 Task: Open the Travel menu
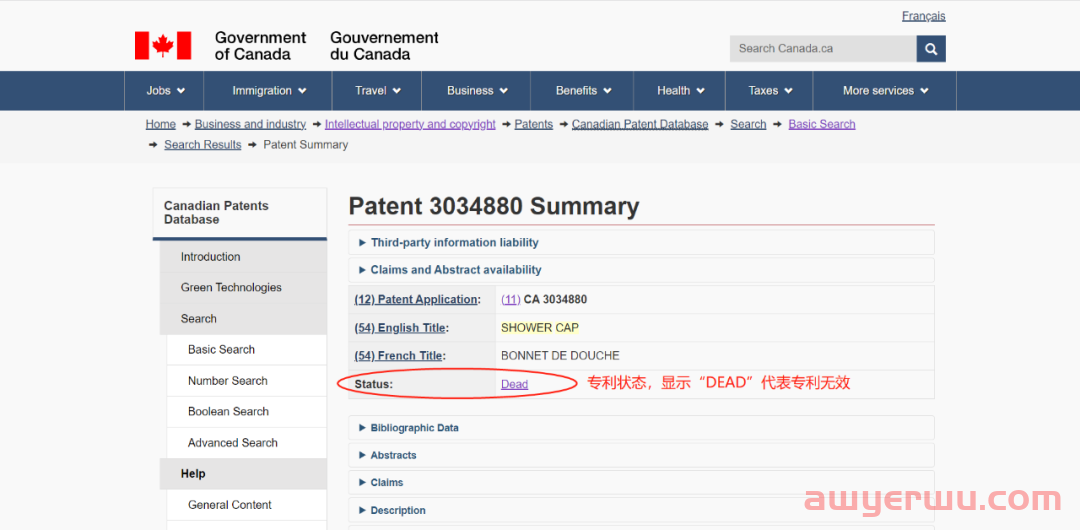[x=377, y=90]
